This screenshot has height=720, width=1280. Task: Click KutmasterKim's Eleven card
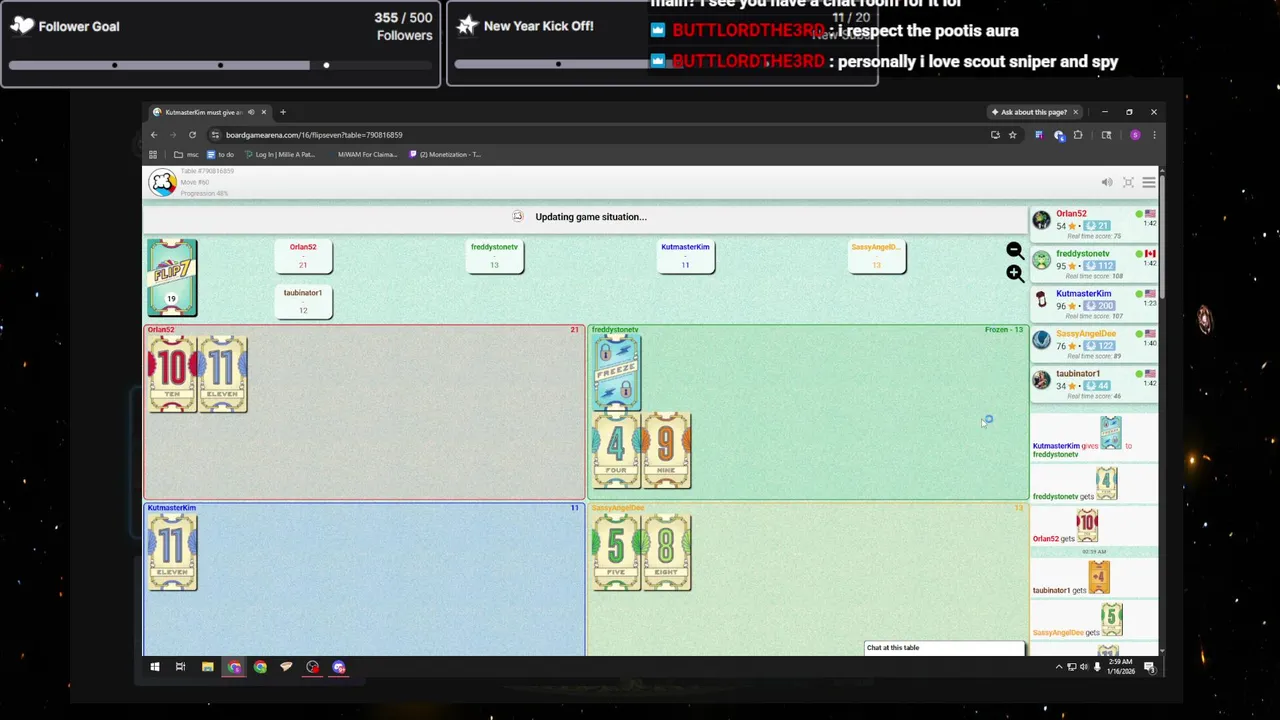(172, 552)
